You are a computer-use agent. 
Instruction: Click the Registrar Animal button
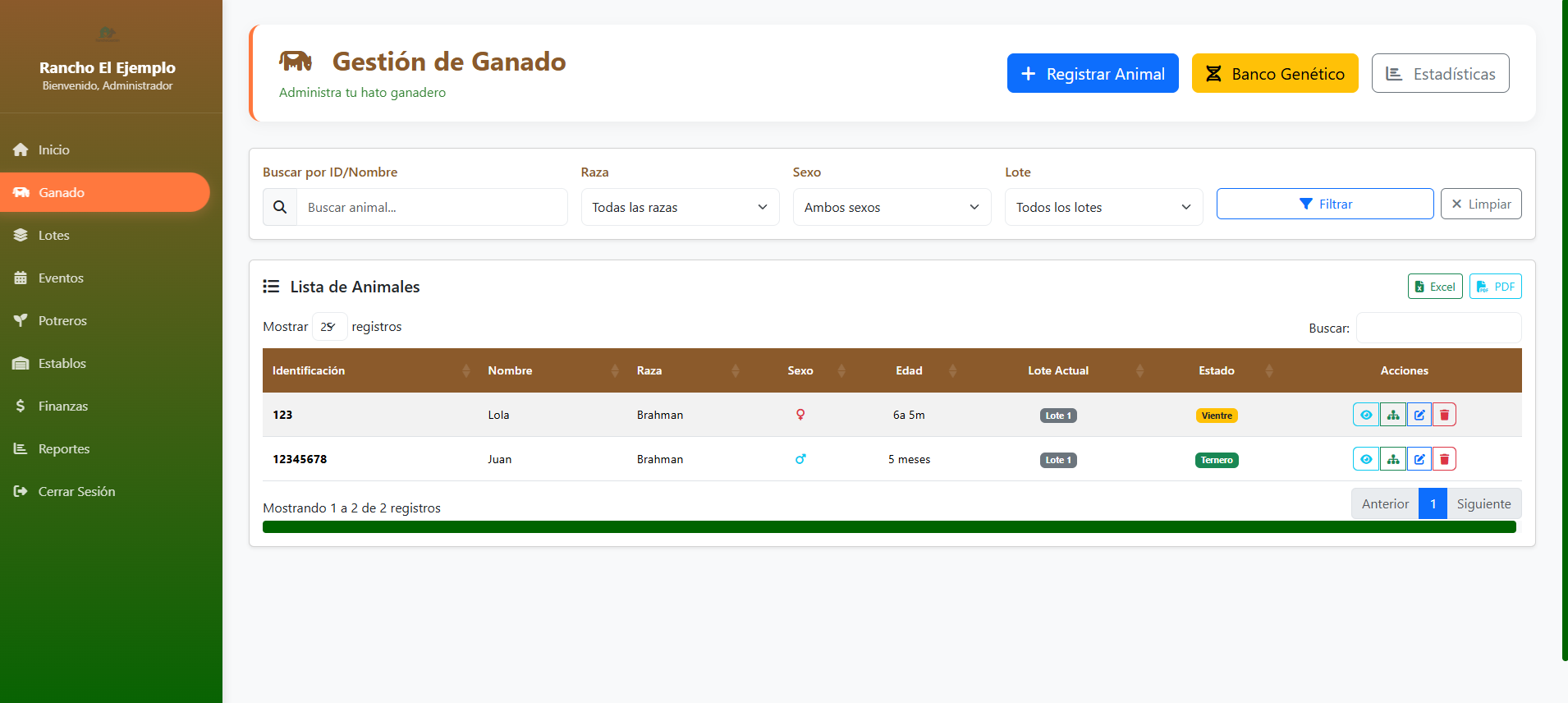coord(1092,74)
